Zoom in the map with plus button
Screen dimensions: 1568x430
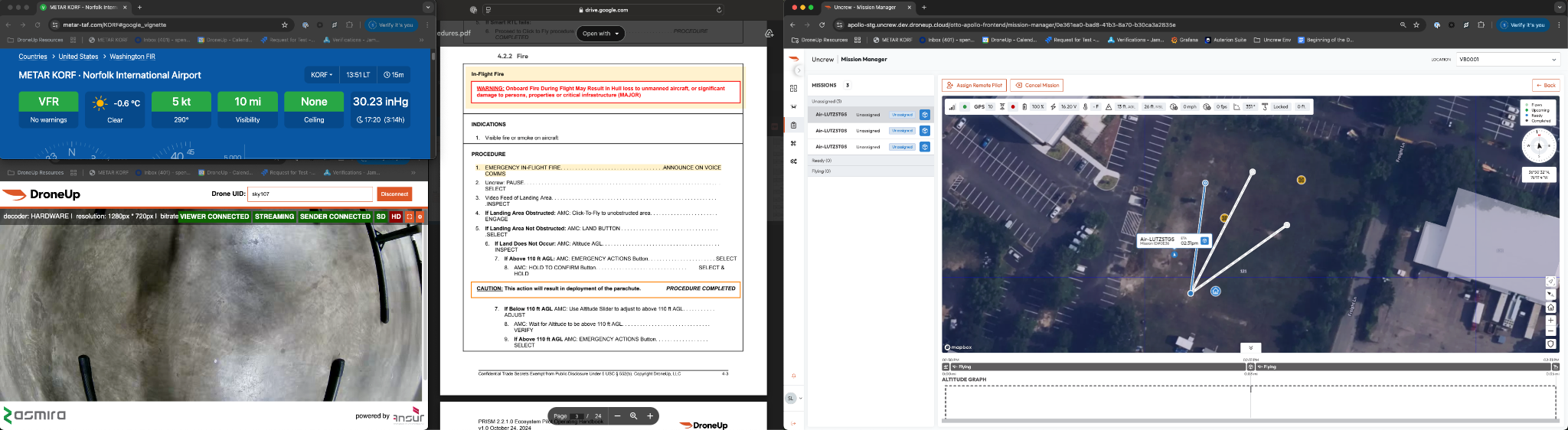(1550, 321)
